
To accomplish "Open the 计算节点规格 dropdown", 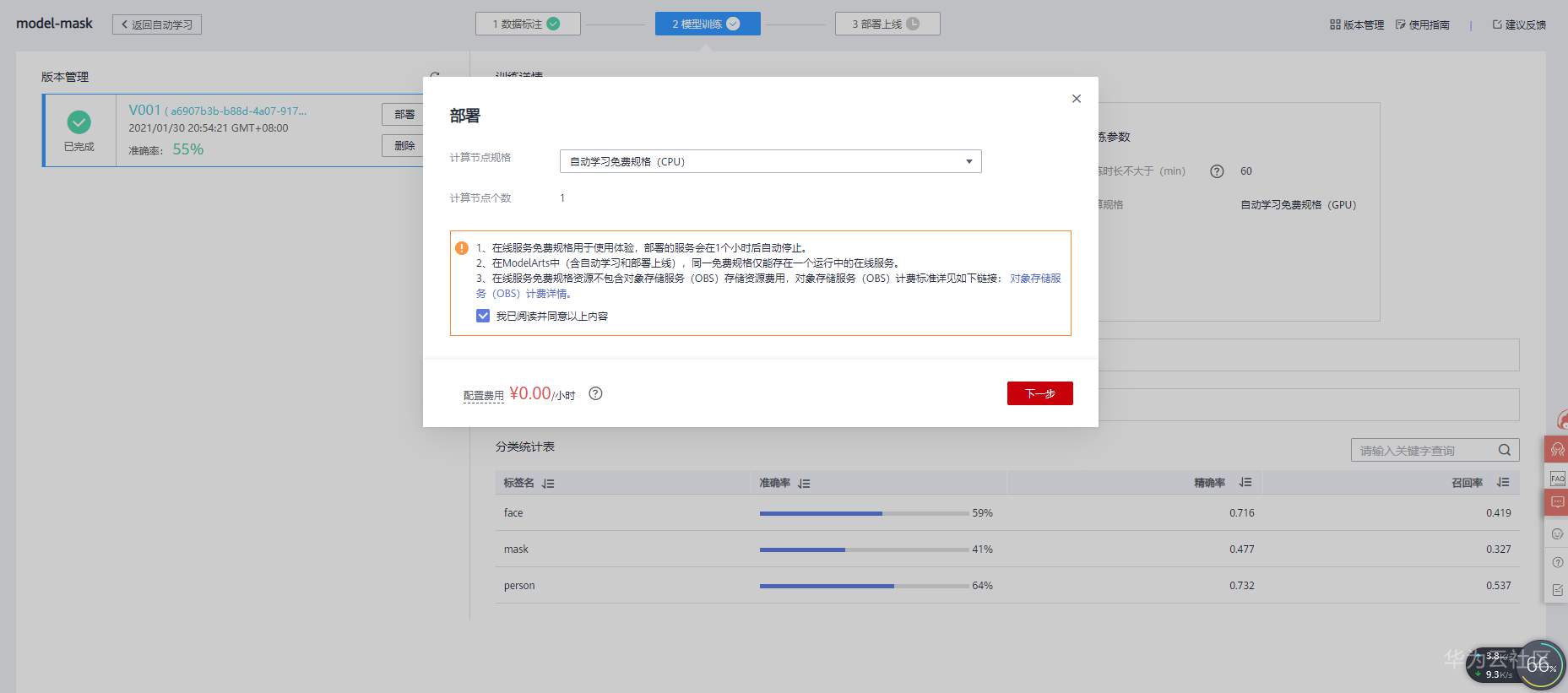I will point(770,161).
